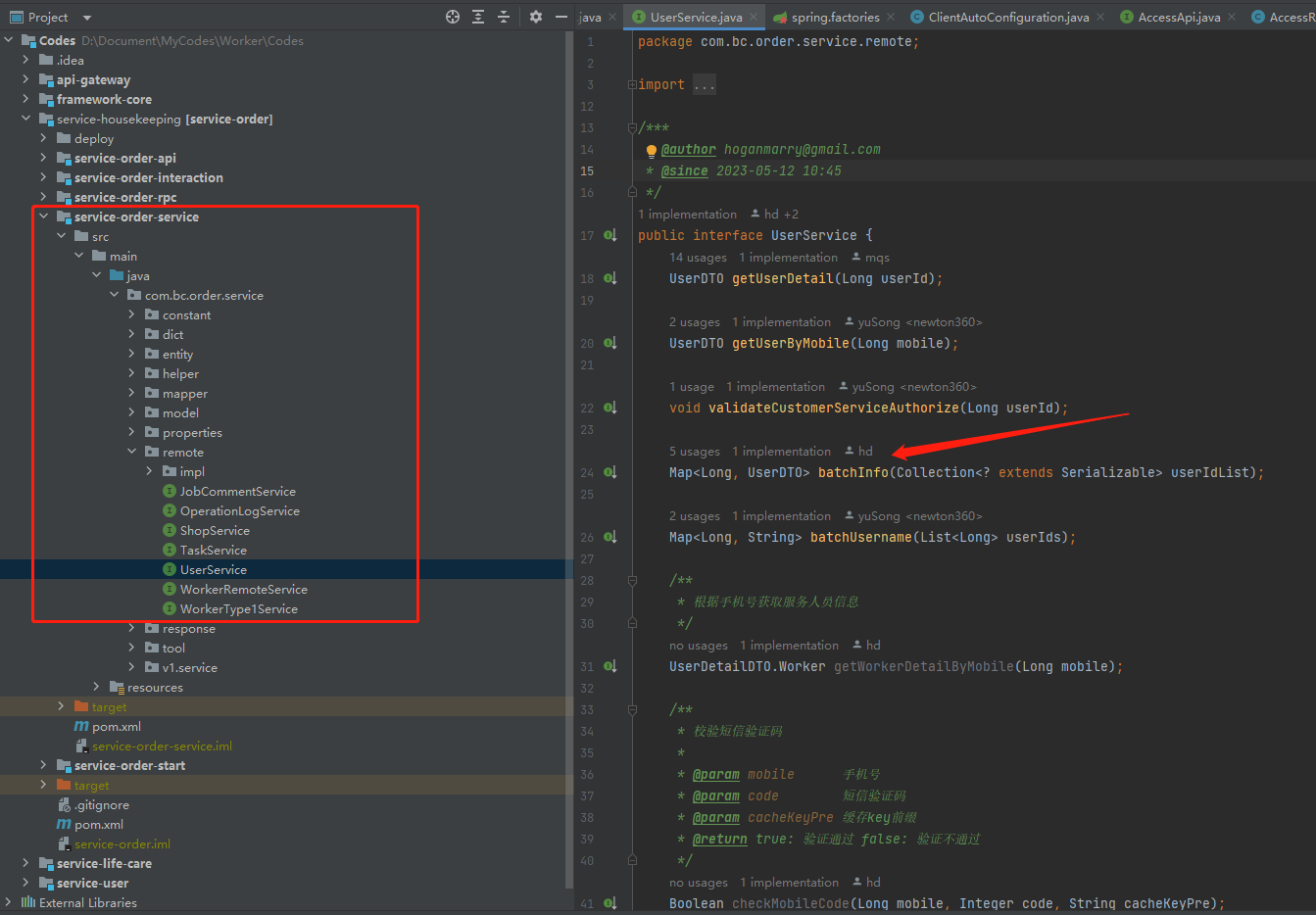Click line number 15 in gutter
Screen dimensions: 1316x915
click(x=587, y=171)
